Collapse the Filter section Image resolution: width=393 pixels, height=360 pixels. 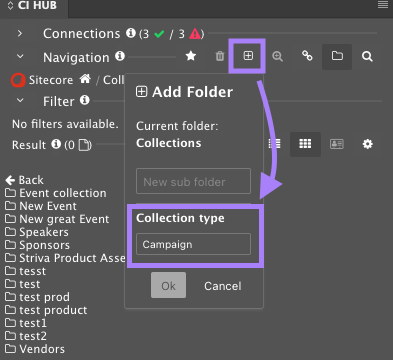20,100
